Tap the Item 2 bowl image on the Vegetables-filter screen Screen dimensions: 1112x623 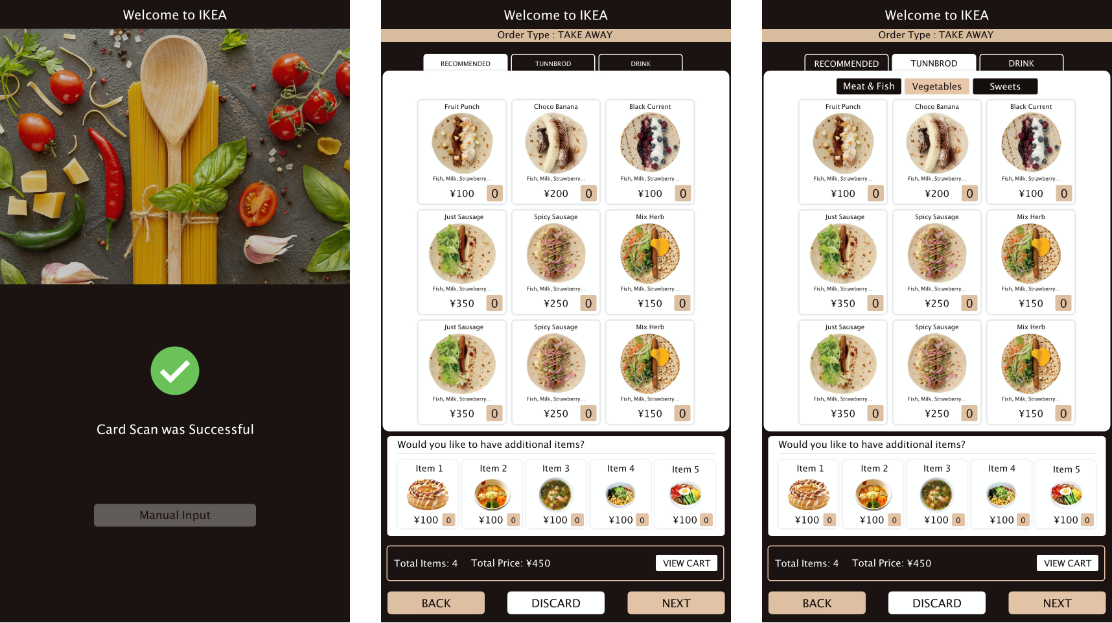(872, 495)
